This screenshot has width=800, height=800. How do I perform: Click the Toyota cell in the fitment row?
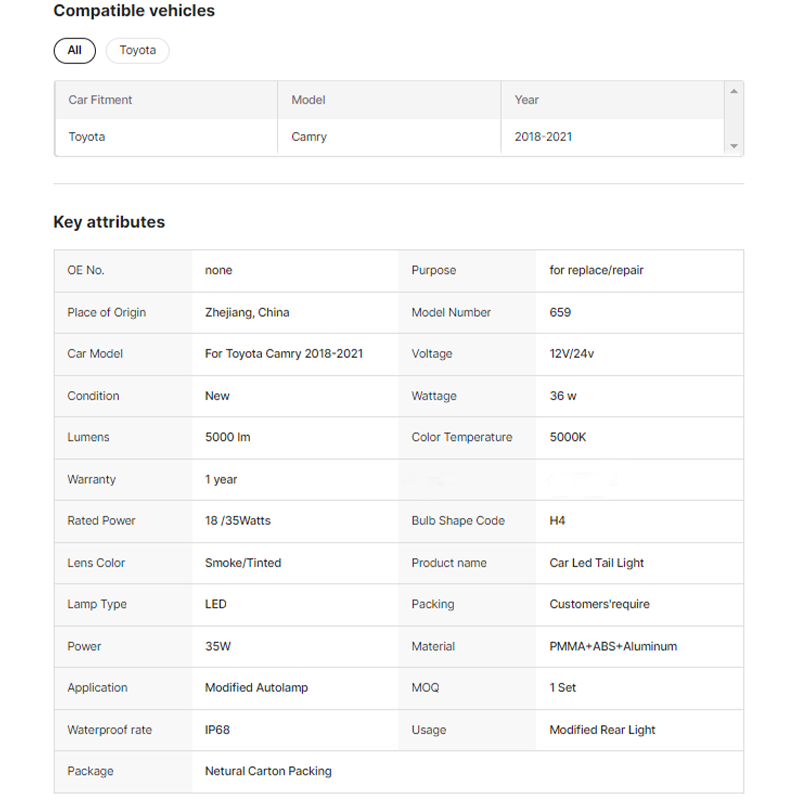pyautogui.click(x=86, y=137)
